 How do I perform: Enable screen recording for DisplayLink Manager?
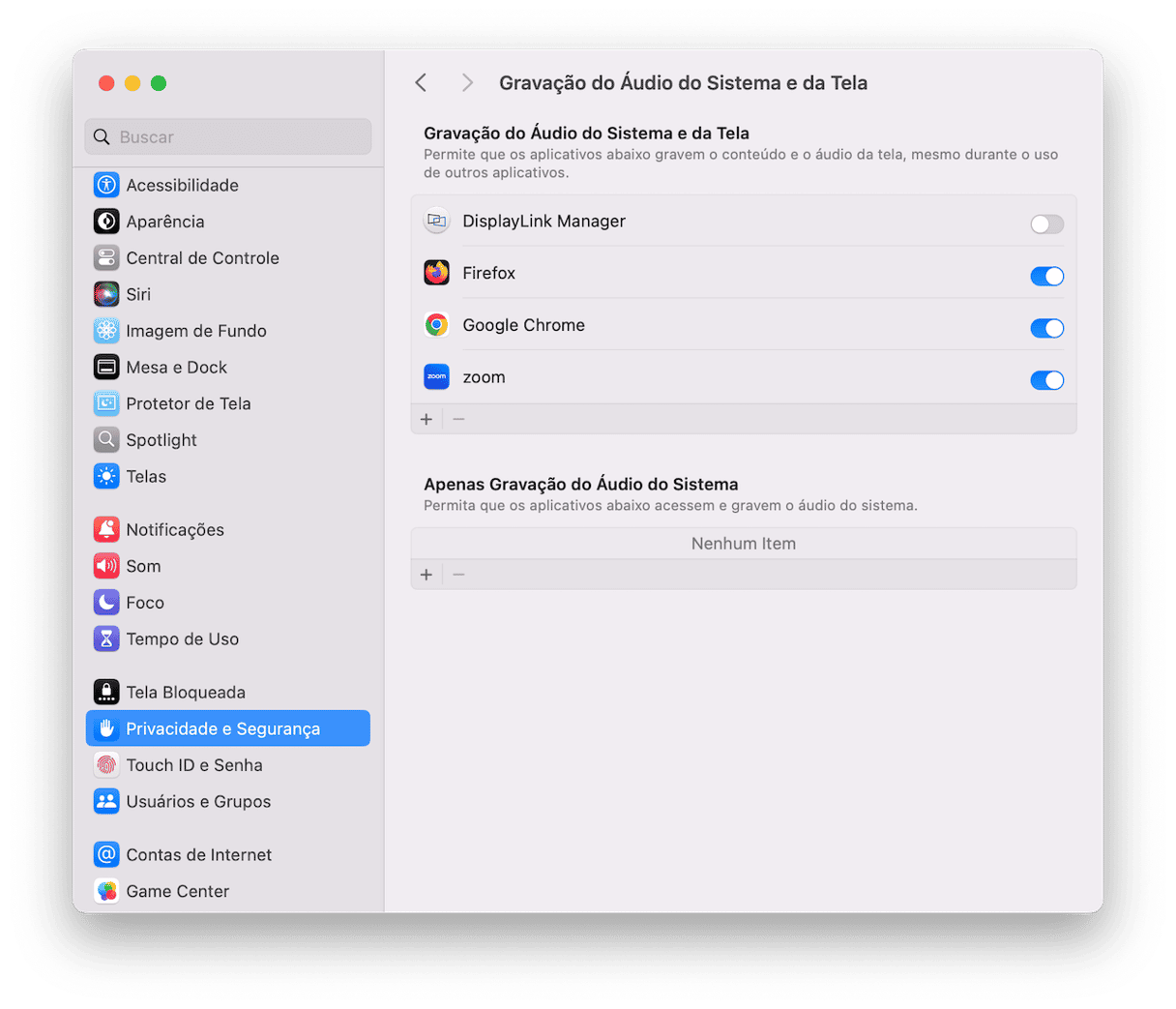(1046, 224)
